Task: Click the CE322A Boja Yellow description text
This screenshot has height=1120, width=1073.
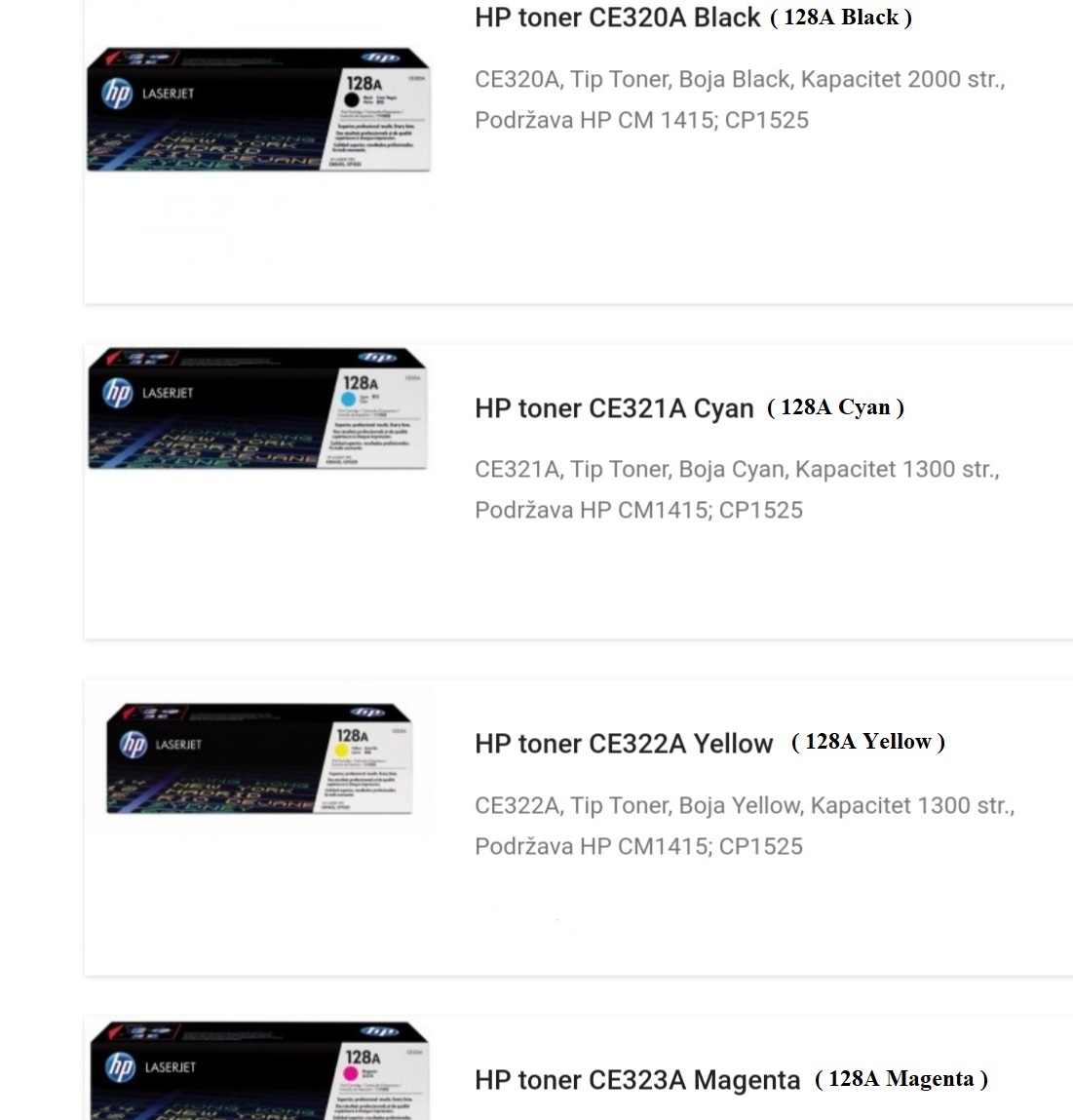Action: pyautogui.click(x=746, y=826)
